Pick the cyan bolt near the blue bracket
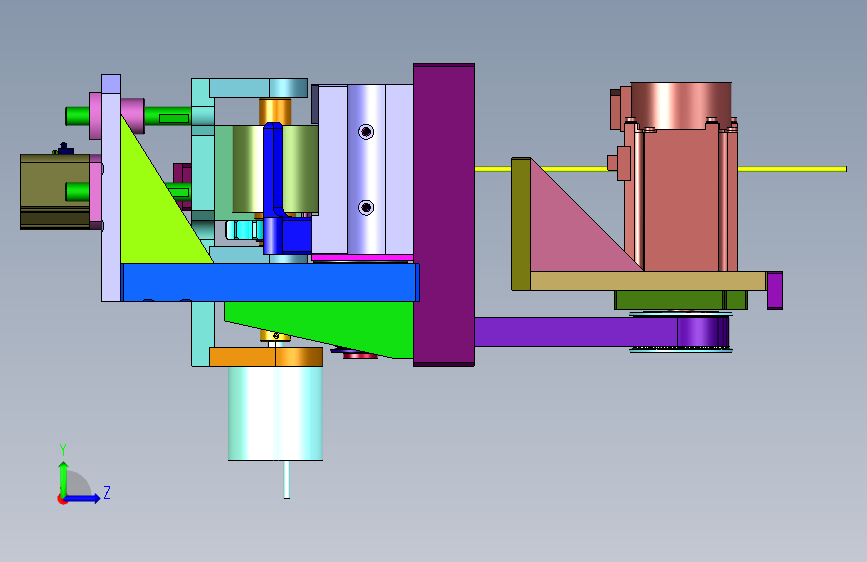Screen dimensions: 867x562 point(243,230)
